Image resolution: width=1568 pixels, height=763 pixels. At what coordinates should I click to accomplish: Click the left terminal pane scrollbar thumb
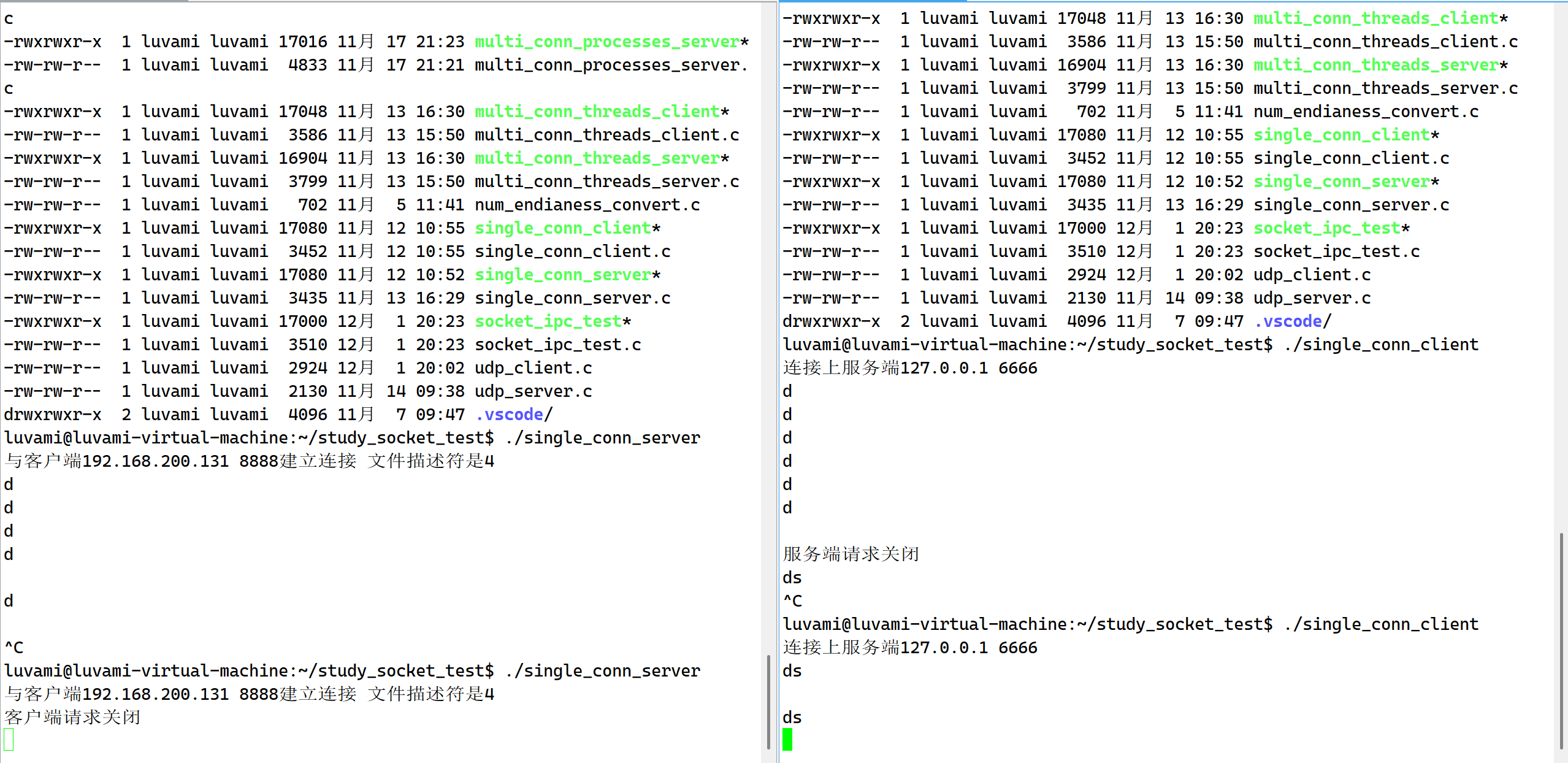coord(768,702)
